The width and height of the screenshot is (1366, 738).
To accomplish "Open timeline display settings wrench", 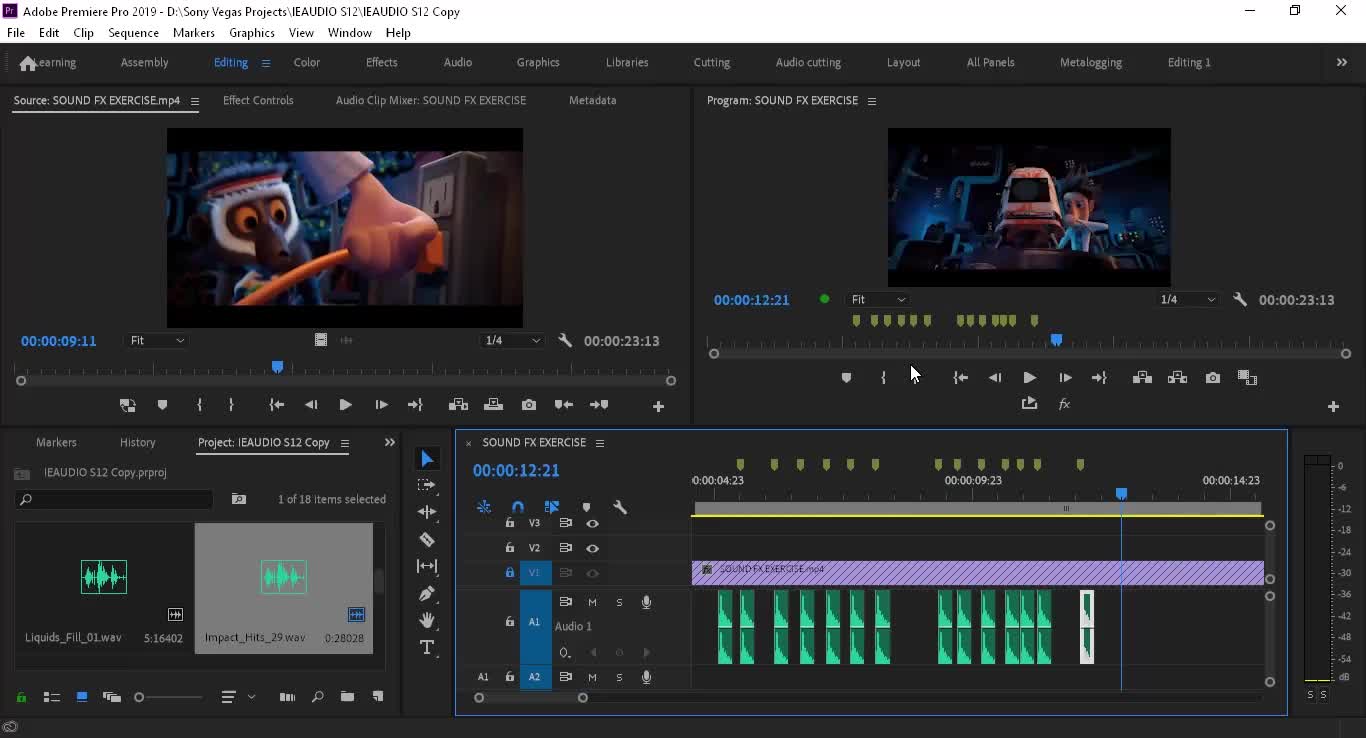I will coord(620,507).
